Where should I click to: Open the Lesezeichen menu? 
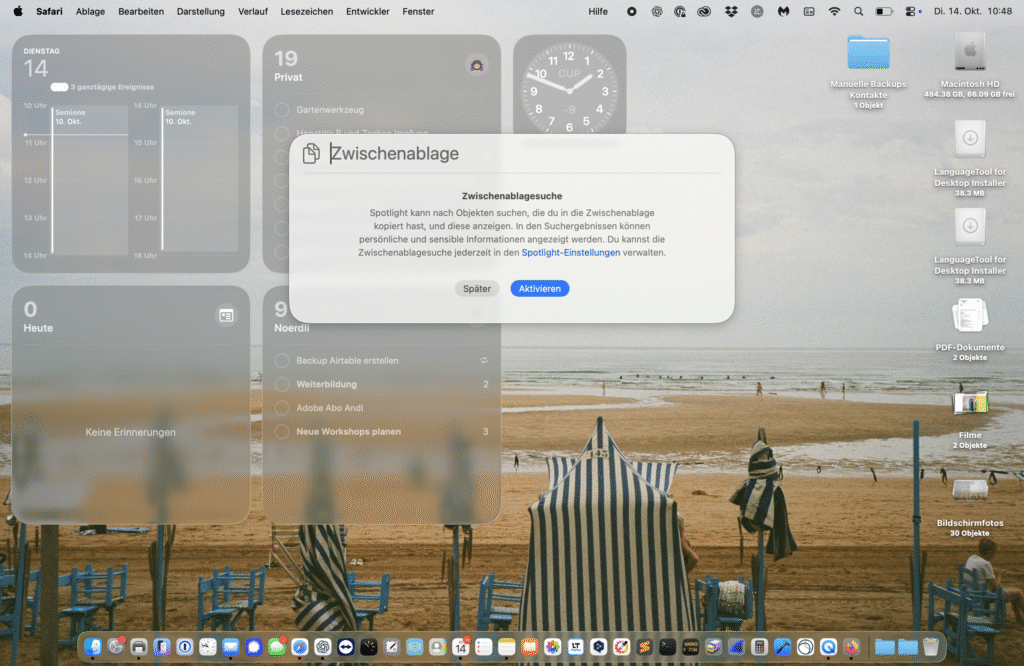(x=305, y=11)
